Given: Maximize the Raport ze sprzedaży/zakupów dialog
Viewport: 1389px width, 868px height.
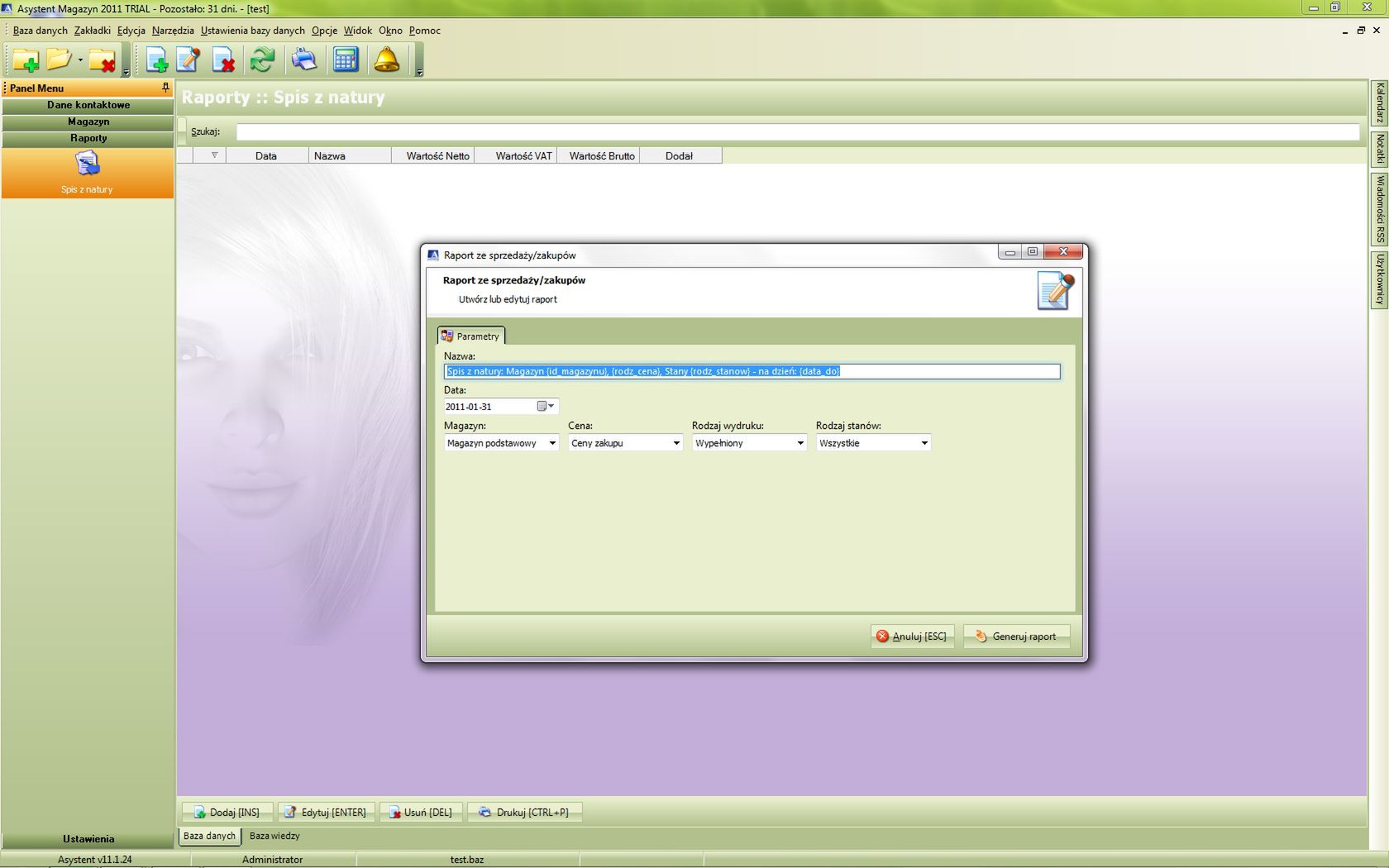Looking at the screenshot, I should 1033,252.
